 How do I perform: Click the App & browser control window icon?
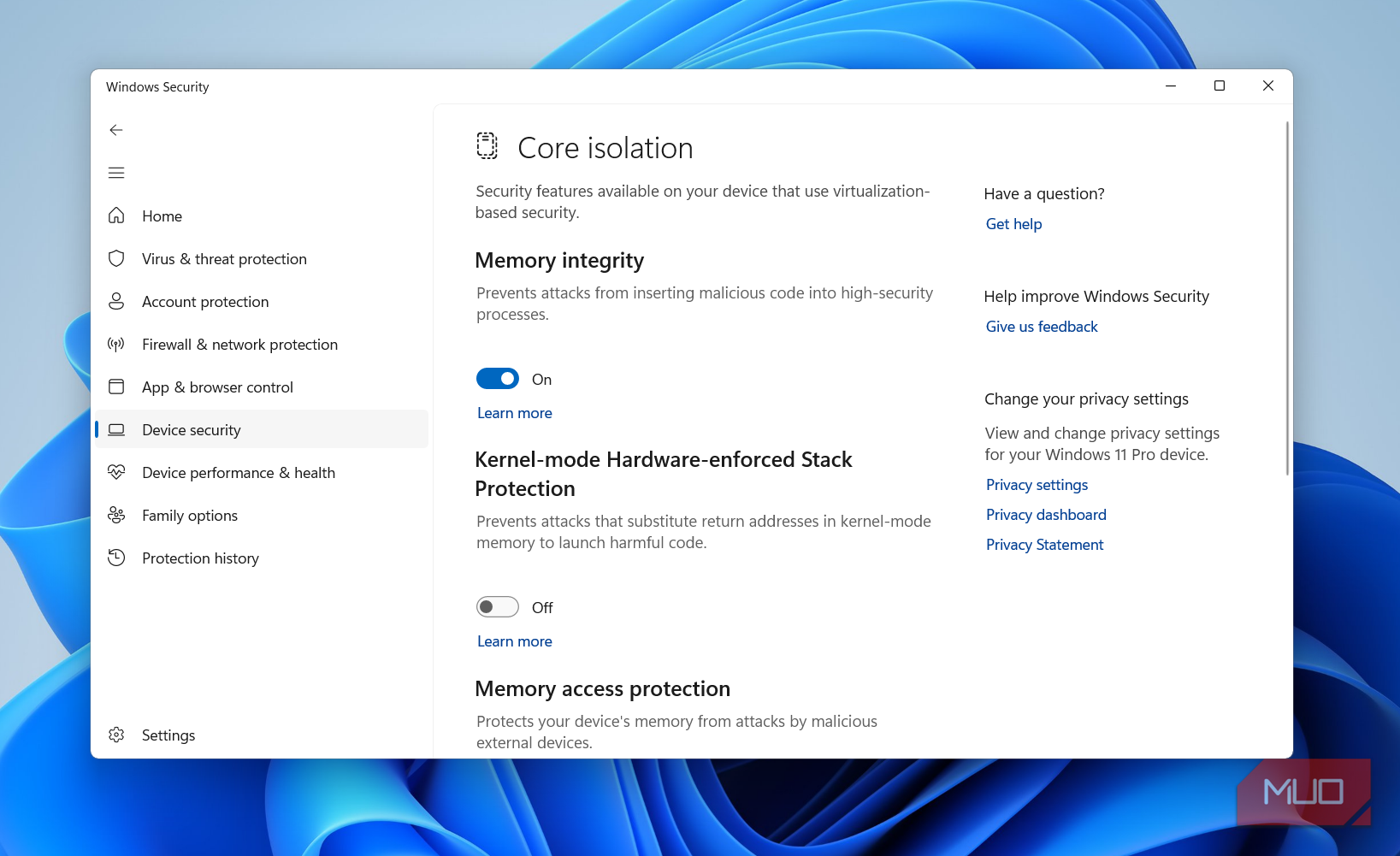pyautogui.click(x=116, y=387)
